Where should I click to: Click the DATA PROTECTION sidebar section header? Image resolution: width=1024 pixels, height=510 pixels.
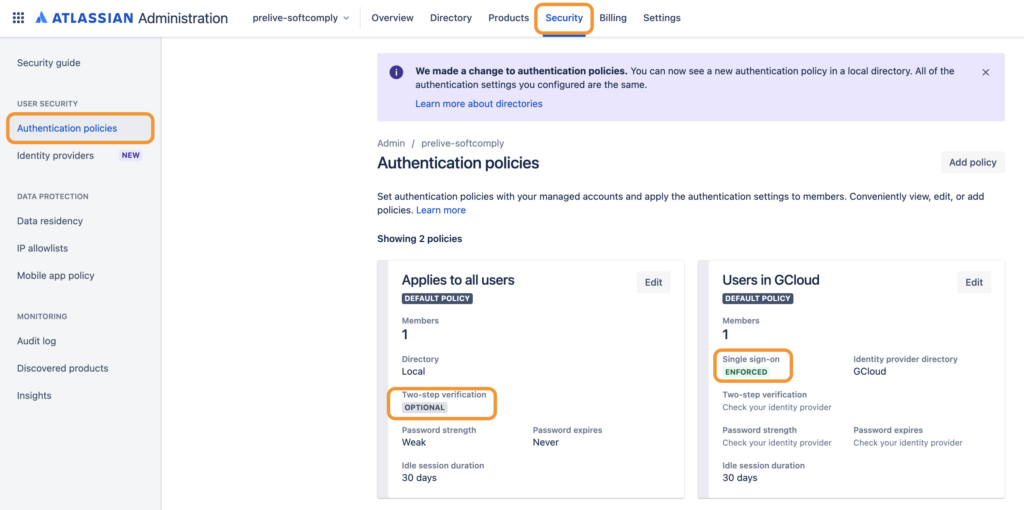[52, 197]
